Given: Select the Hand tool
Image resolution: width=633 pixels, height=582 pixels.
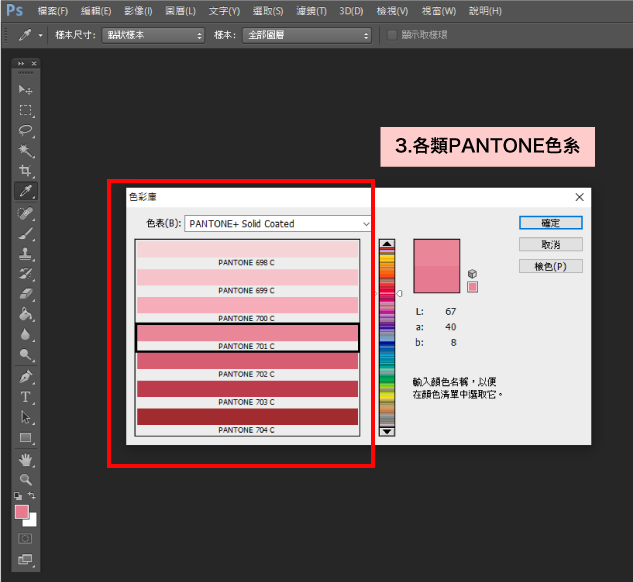Looking at the screenshot, I should tap(25, 460).
